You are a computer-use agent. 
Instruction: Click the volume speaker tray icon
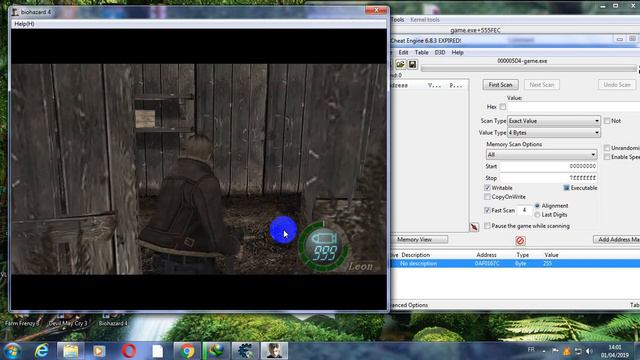click(589, 351)
